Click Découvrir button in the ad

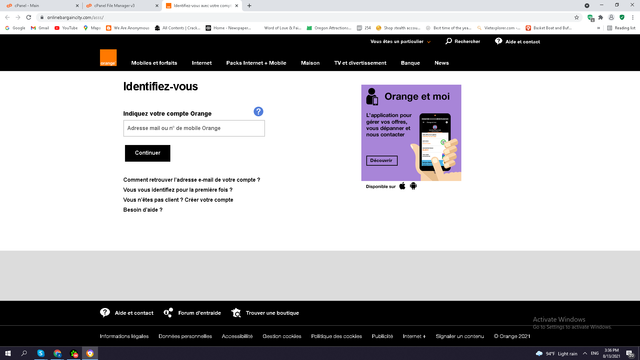tap(382, 160)
